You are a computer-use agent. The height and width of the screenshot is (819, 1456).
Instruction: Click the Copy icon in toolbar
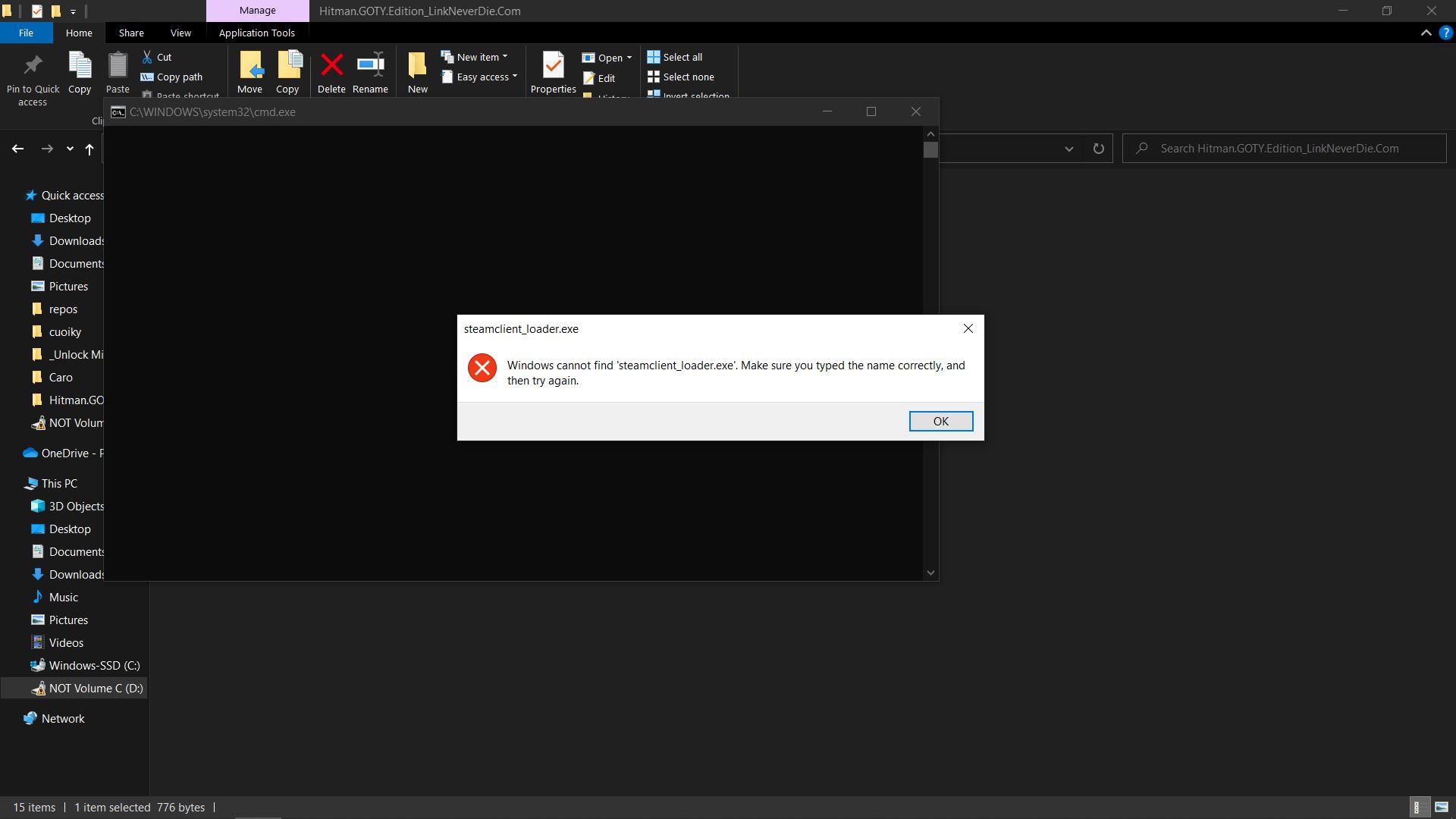click(x=79, y=70)
